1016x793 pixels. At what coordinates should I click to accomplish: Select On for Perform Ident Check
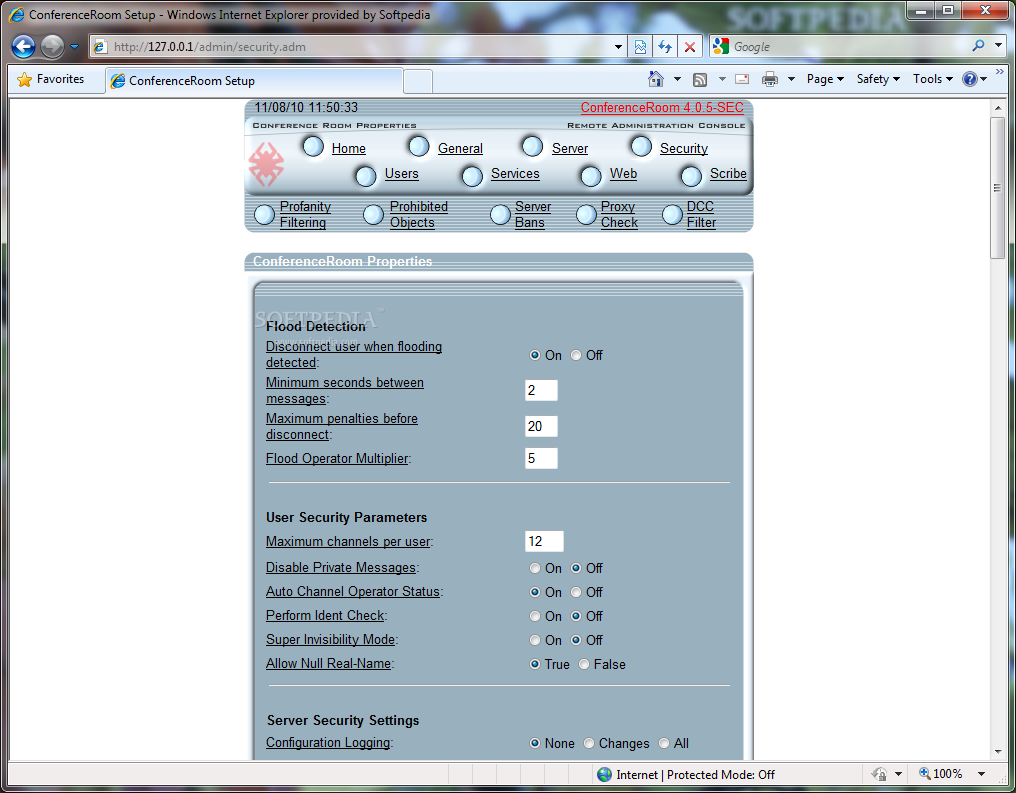[535, 616]
